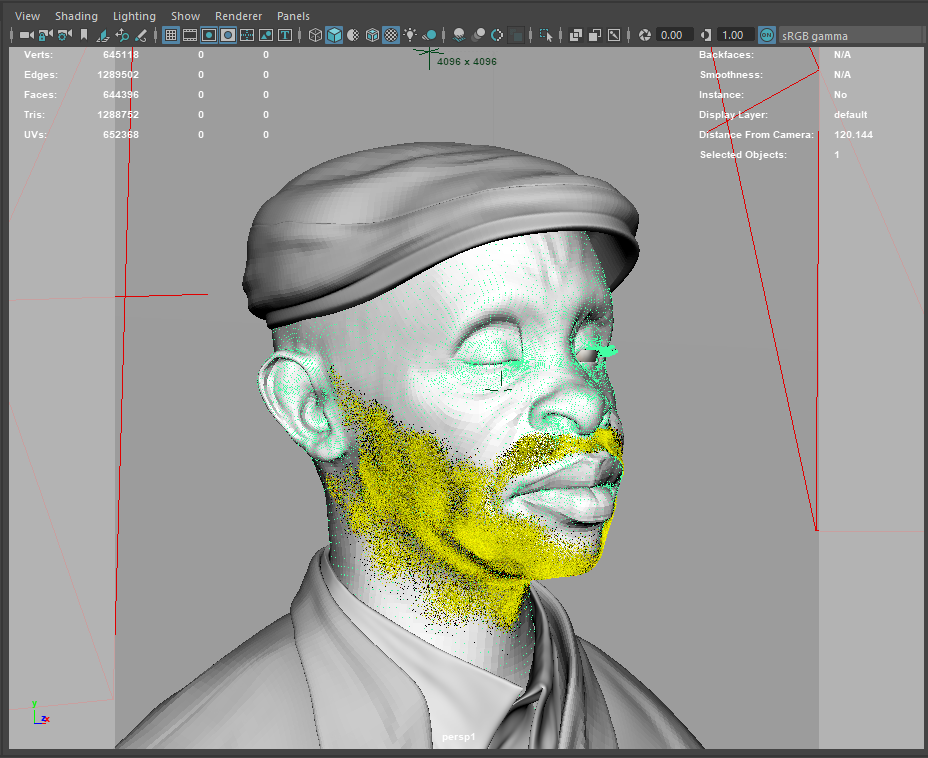Click the Gamma value field showing 1.00
The image size is (928, 758).
click(735, 36)
